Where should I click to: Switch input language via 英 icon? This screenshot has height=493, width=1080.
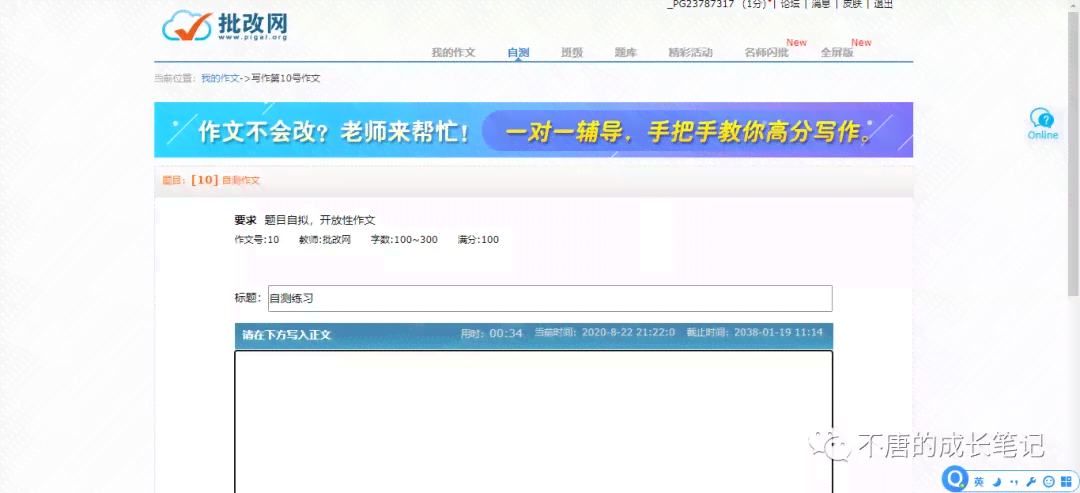(979, 481)
